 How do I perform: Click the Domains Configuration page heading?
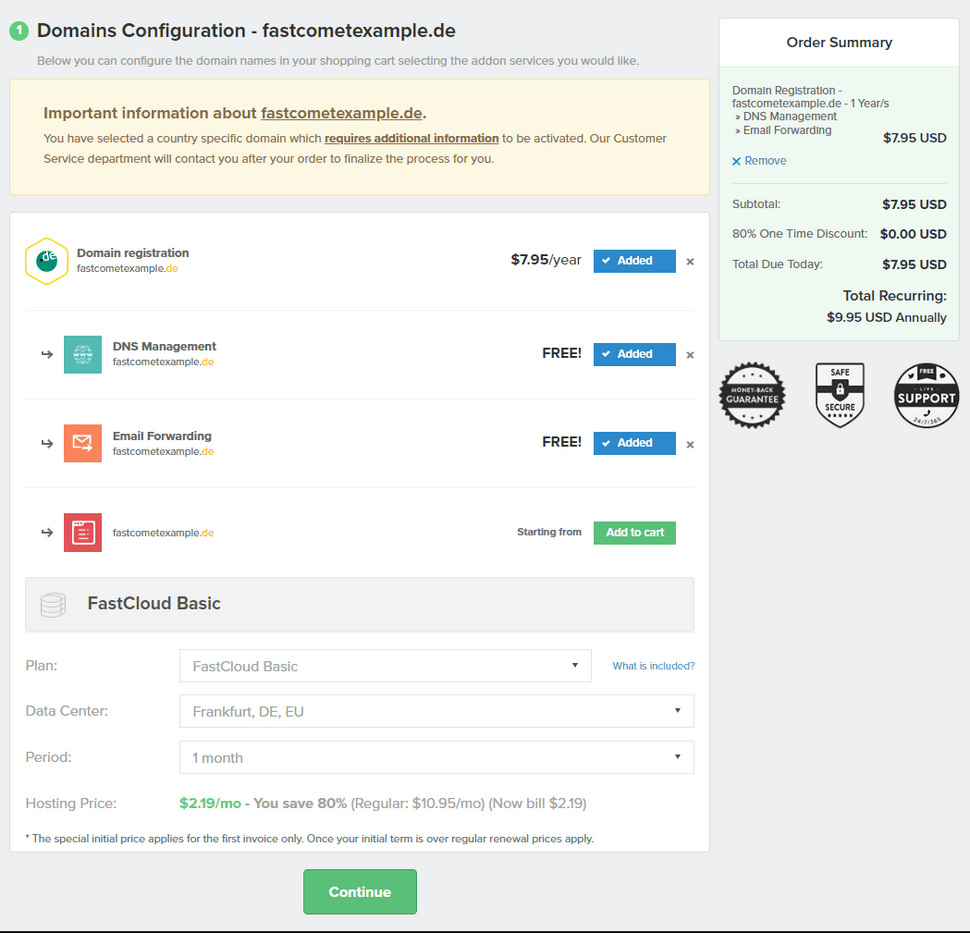point(246,30)
